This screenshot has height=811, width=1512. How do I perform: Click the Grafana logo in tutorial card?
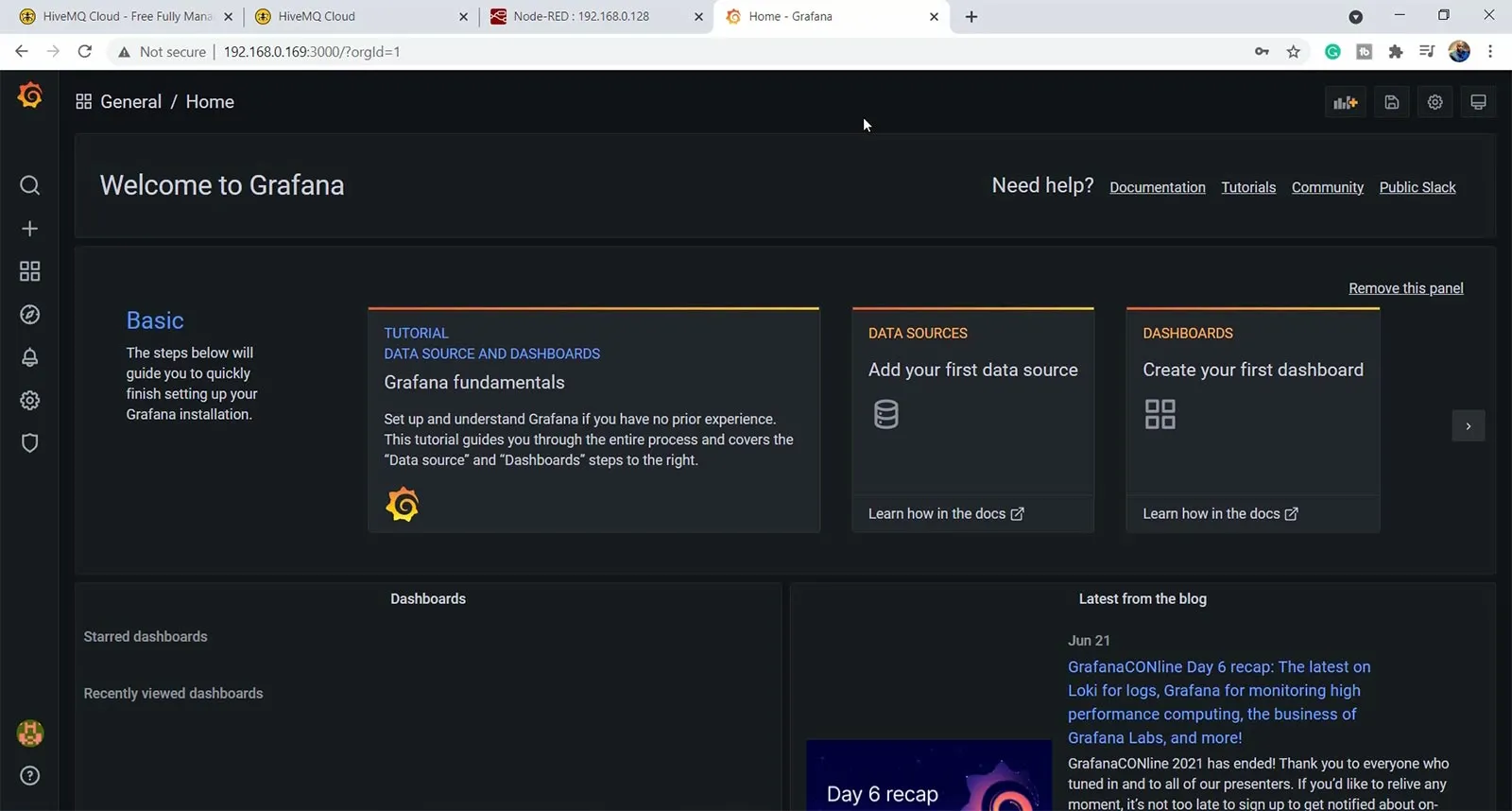pos(403,505)
